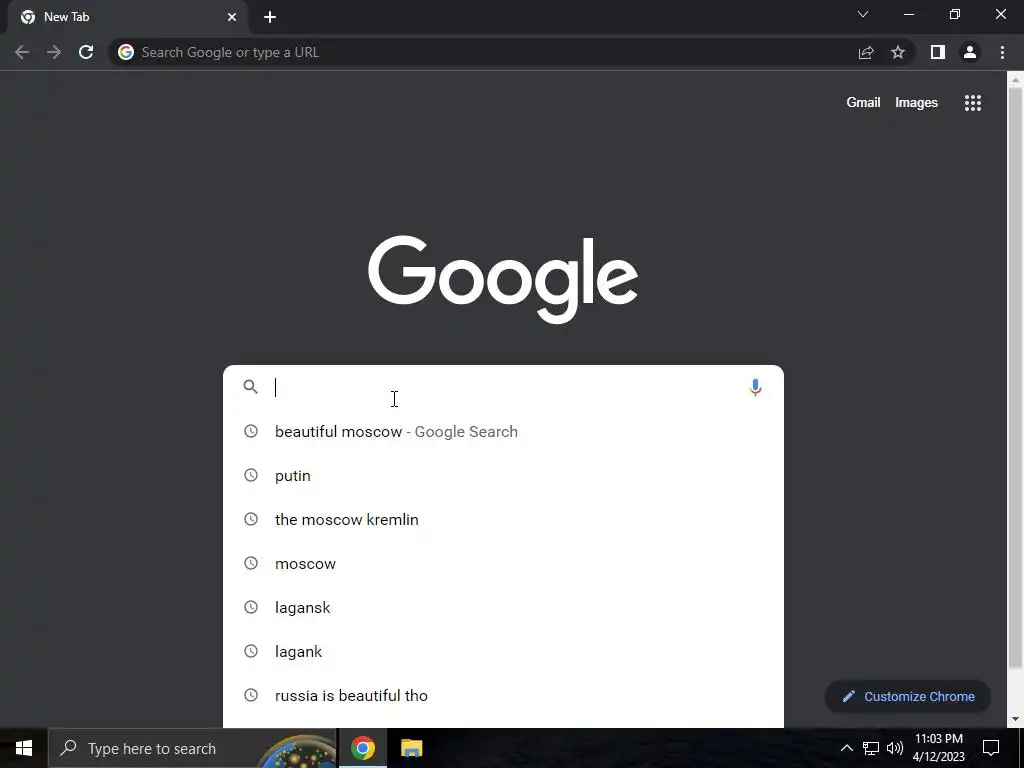Viewport: 1024px width, 768px height.
Task: Close the New Tab tab
Action: pos(232,17)
